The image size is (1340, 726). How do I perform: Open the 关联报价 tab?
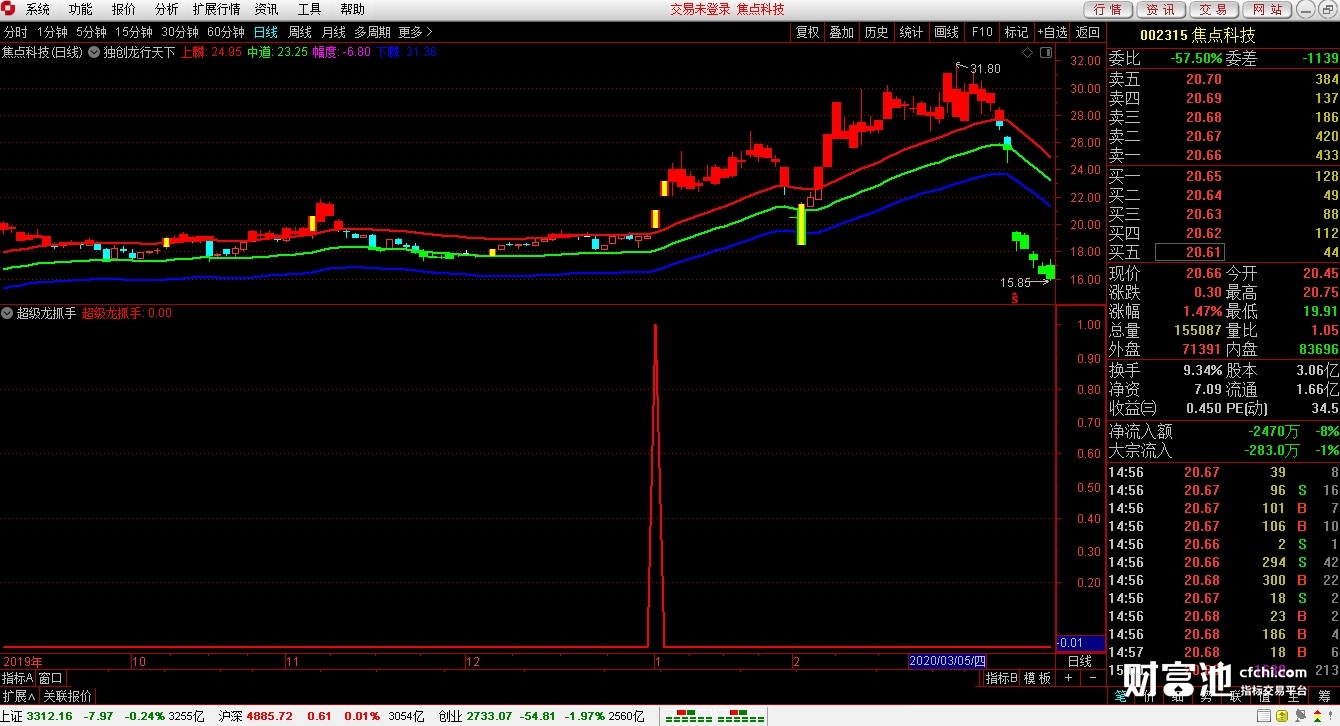tap(67, 696)
